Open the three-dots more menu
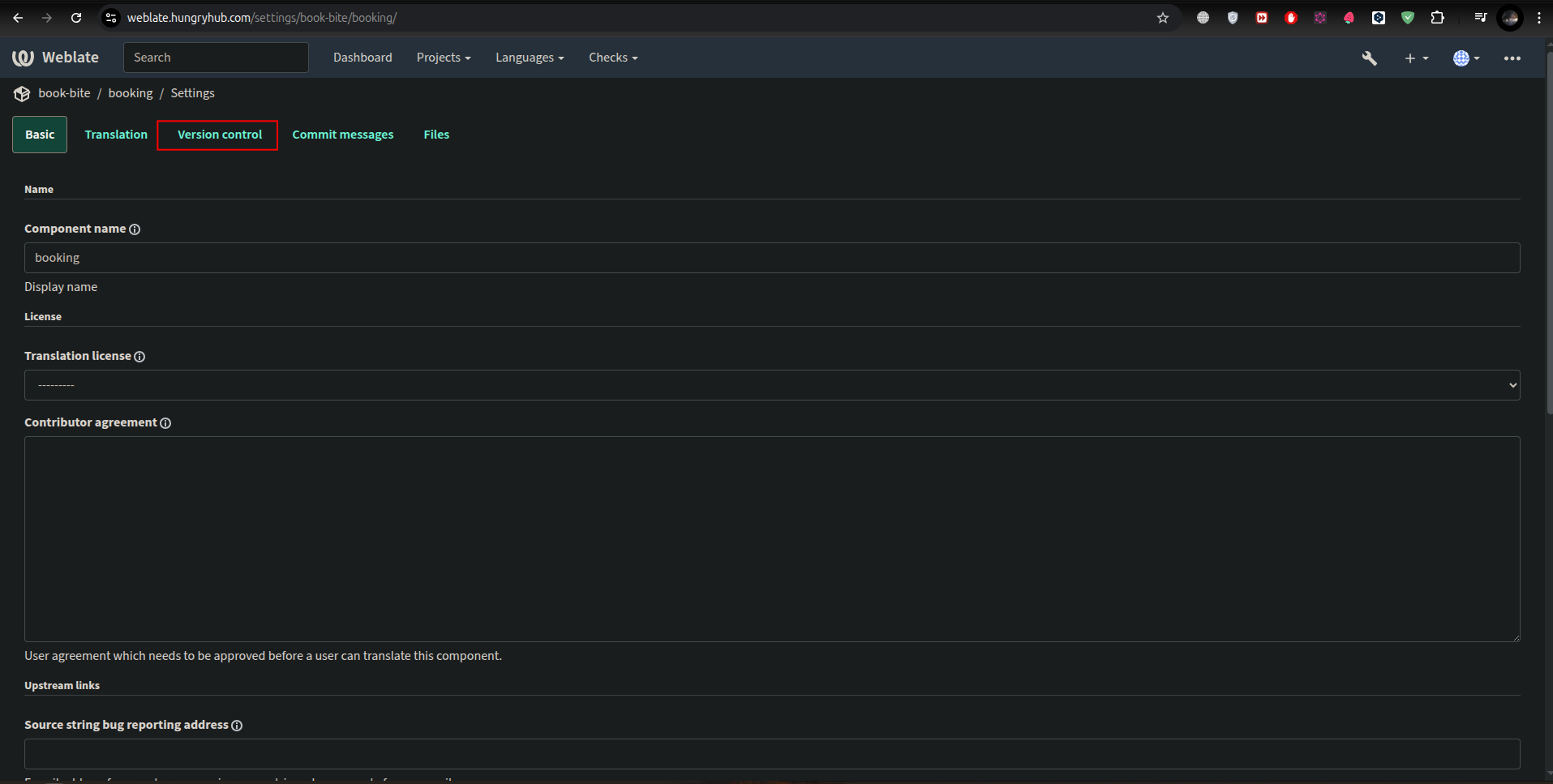1553x784 pixels. click(x=1512, y=58)
